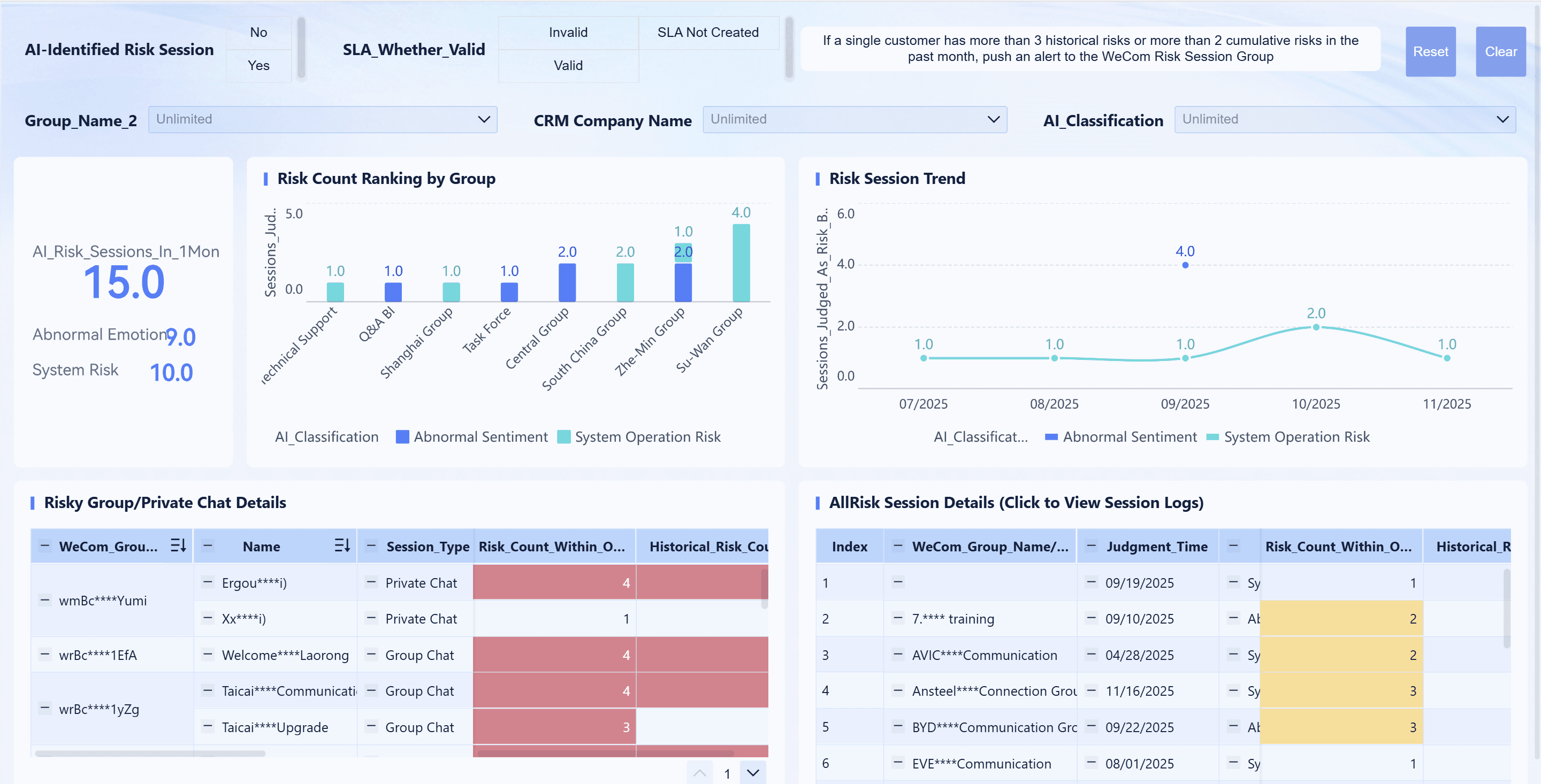Click the vertical scrollbar in AllRisk table
The height and width of the screenshot is (784, 1541).
(1506, 608)
